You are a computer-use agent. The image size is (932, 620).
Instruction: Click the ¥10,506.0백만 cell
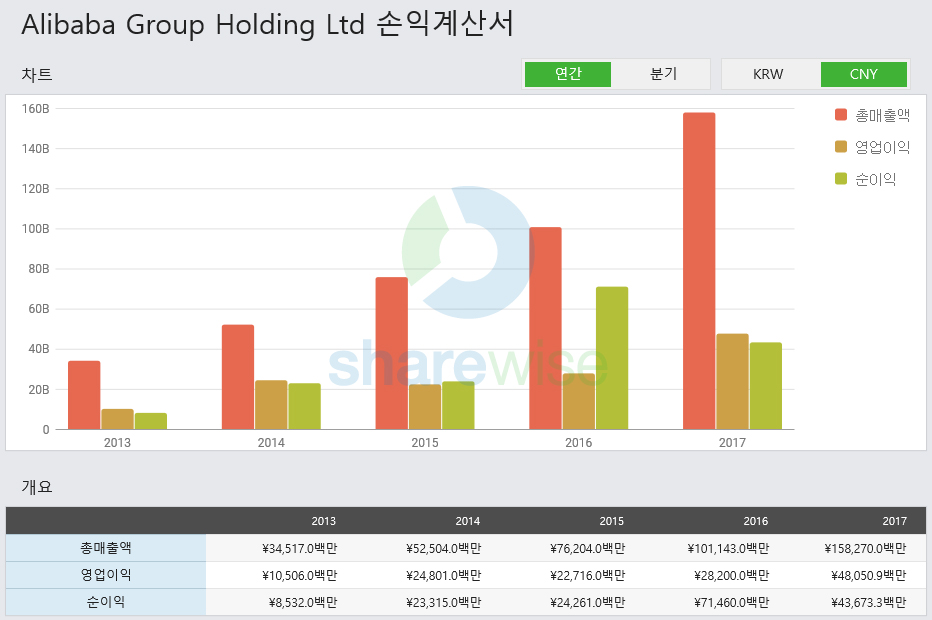(299, 575)
